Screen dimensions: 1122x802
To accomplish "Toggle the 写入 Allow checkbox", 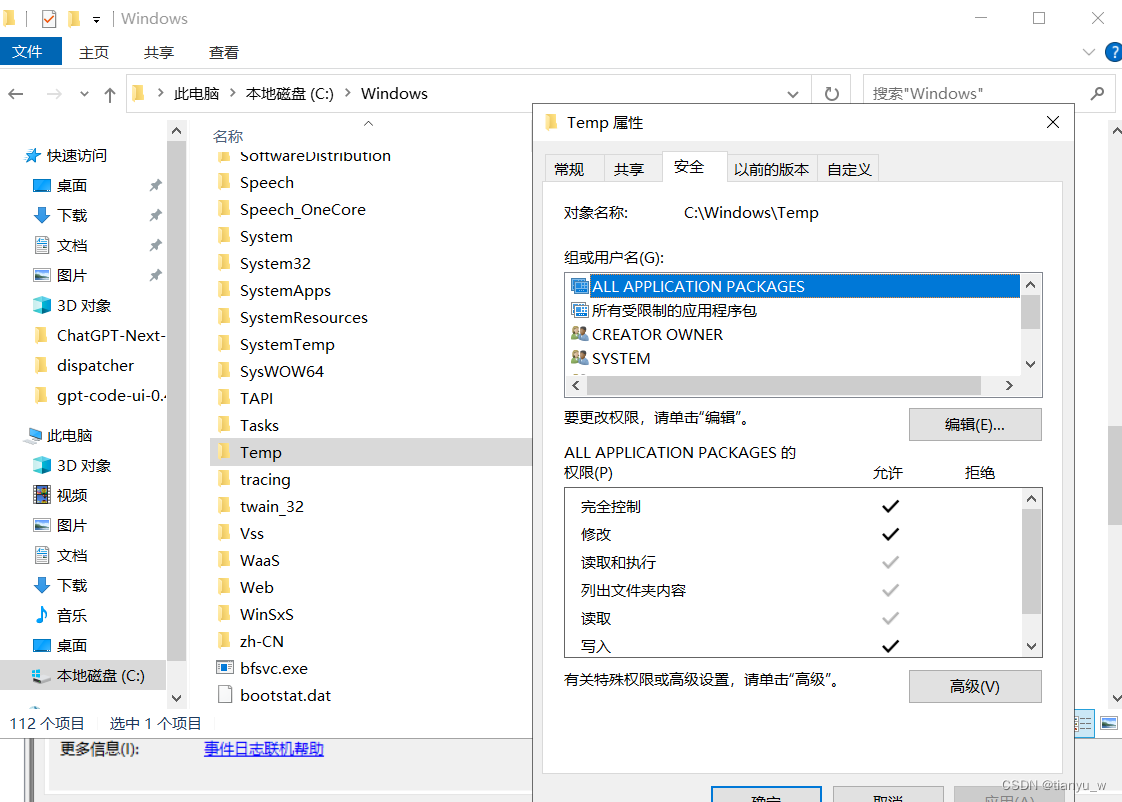I will (890, 646).
